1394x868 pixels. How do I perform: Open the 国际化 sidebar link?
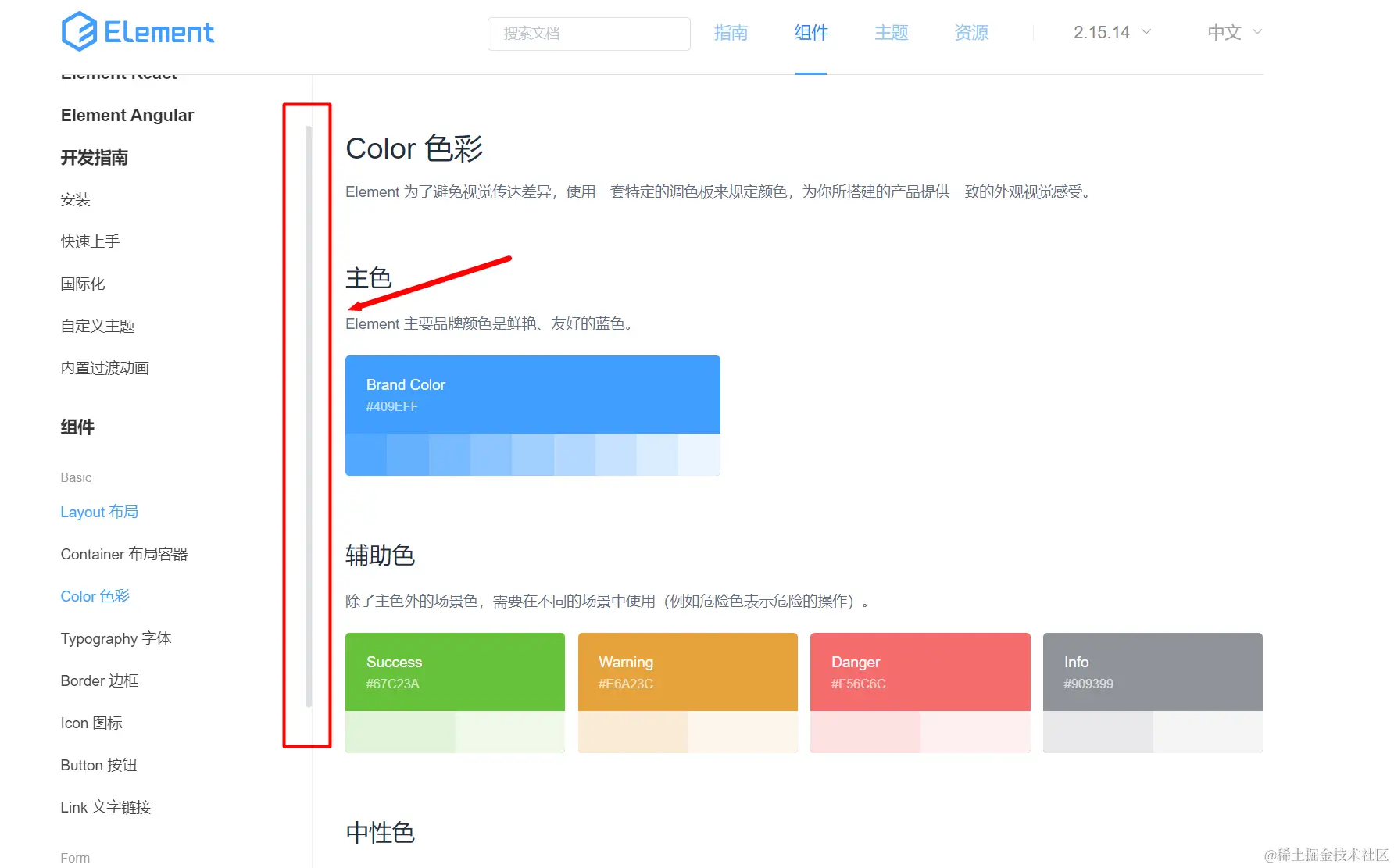83,284
